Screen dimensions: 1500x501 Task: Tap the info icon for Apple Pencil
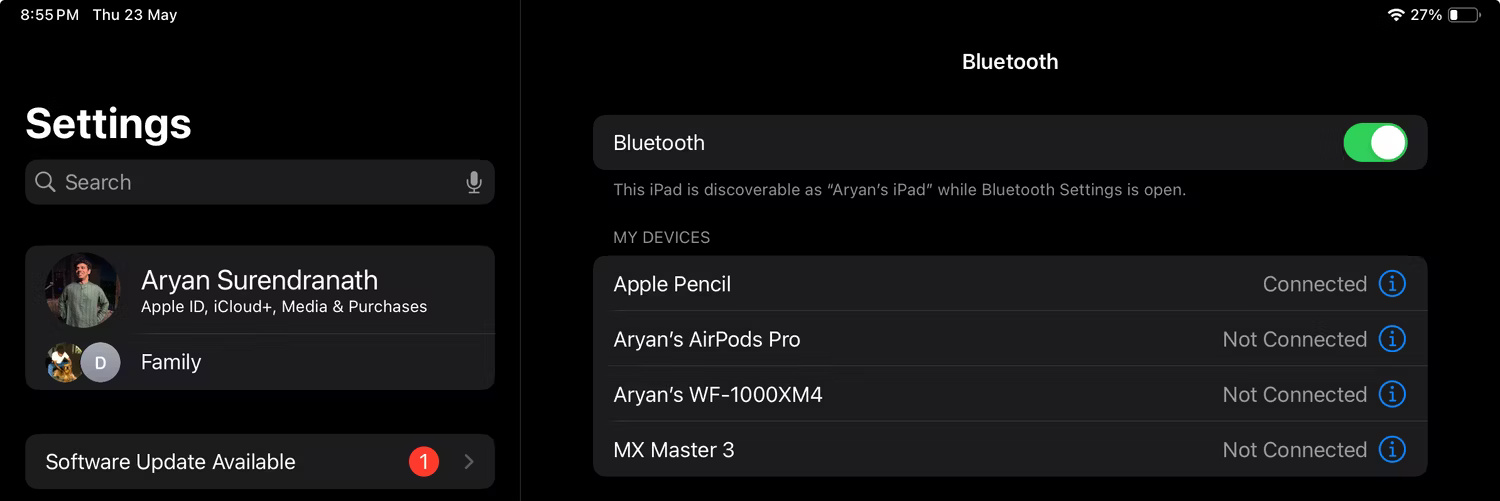pos(1391,284)
